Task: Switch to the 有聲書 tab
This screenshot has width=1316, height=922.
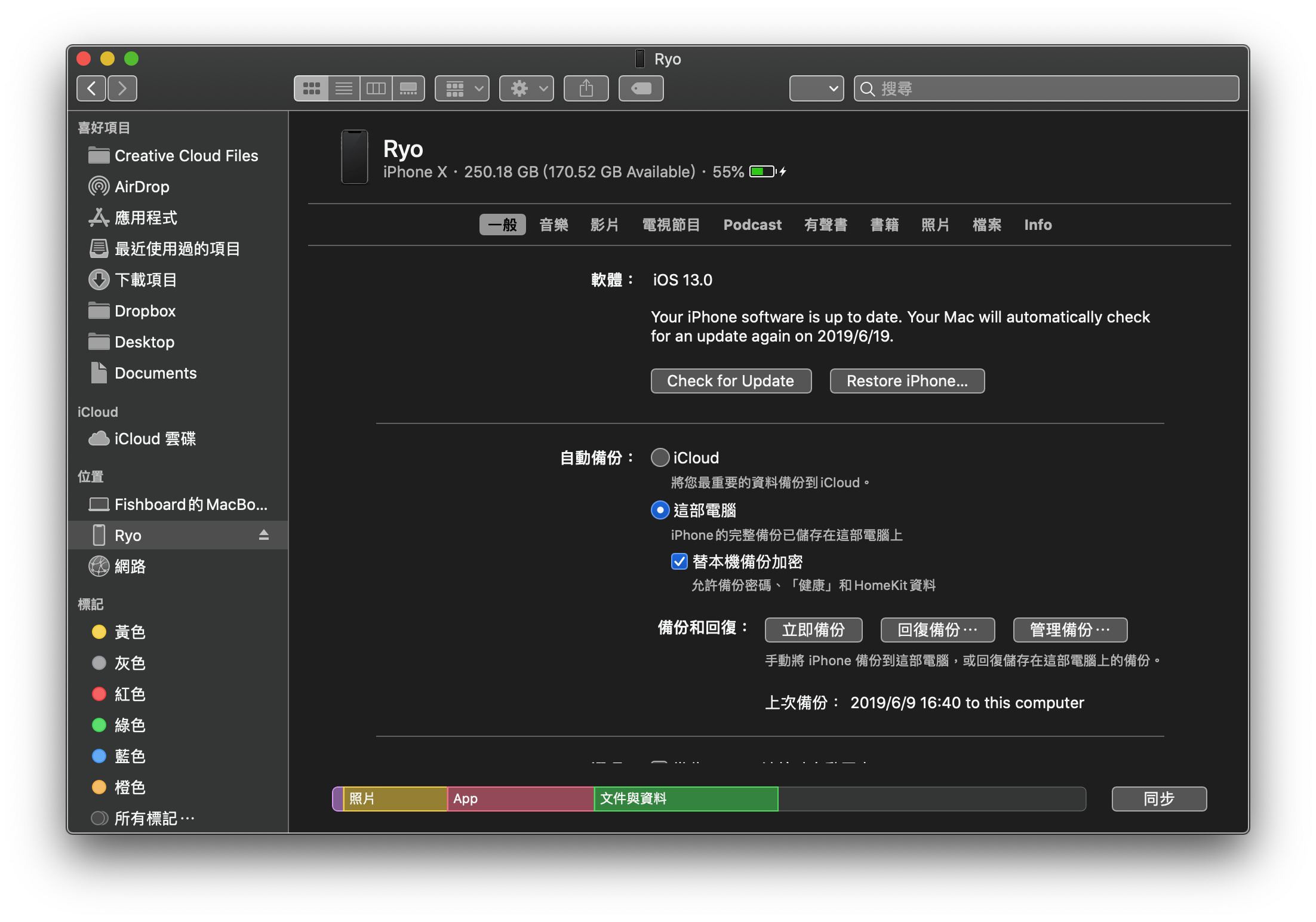Action: 826,225
